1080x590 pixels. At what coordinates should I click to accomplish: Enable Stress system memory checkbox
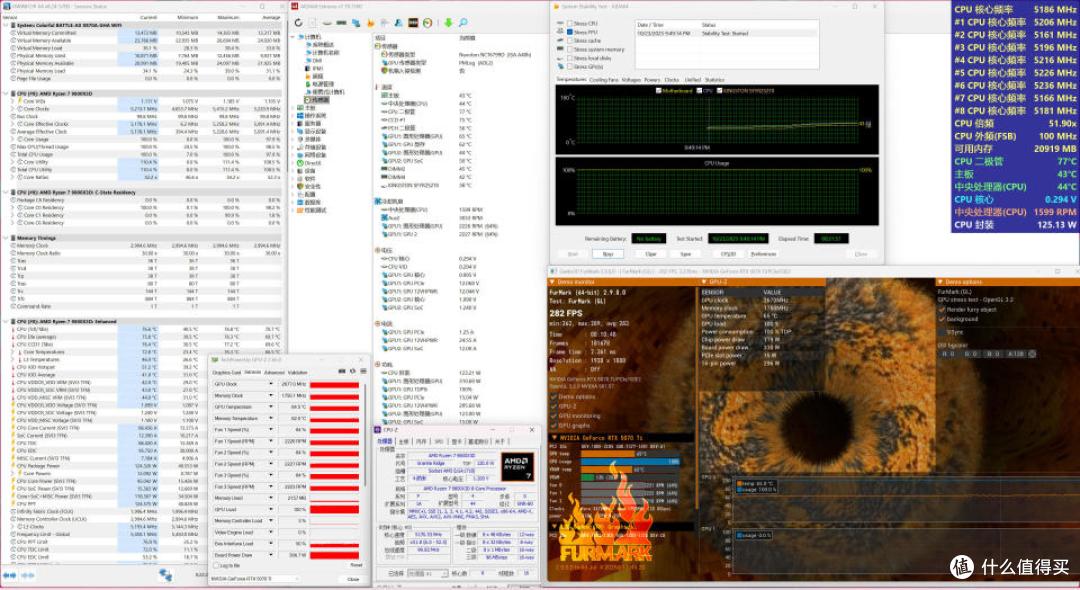point(570,50)
